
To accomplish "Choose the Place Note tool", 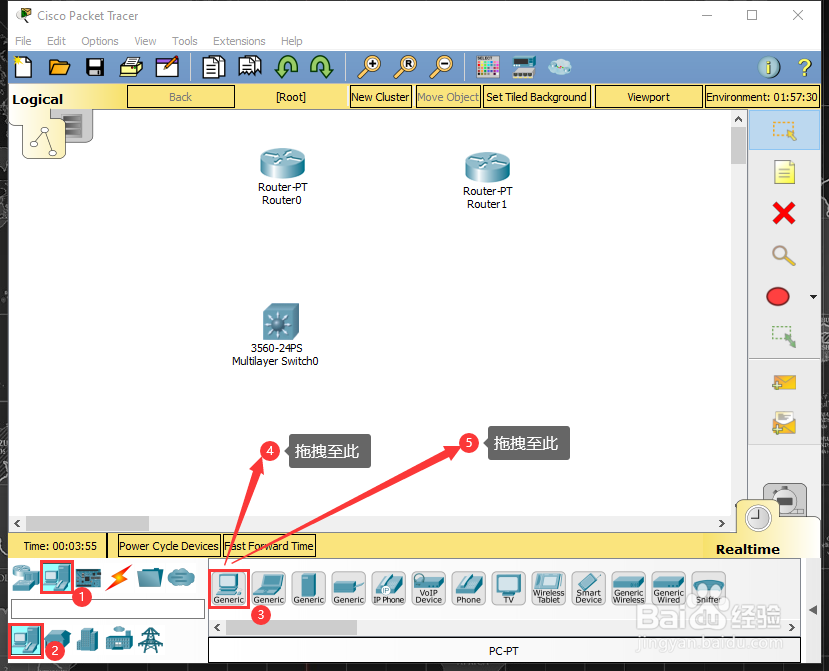I will [784, 172].
